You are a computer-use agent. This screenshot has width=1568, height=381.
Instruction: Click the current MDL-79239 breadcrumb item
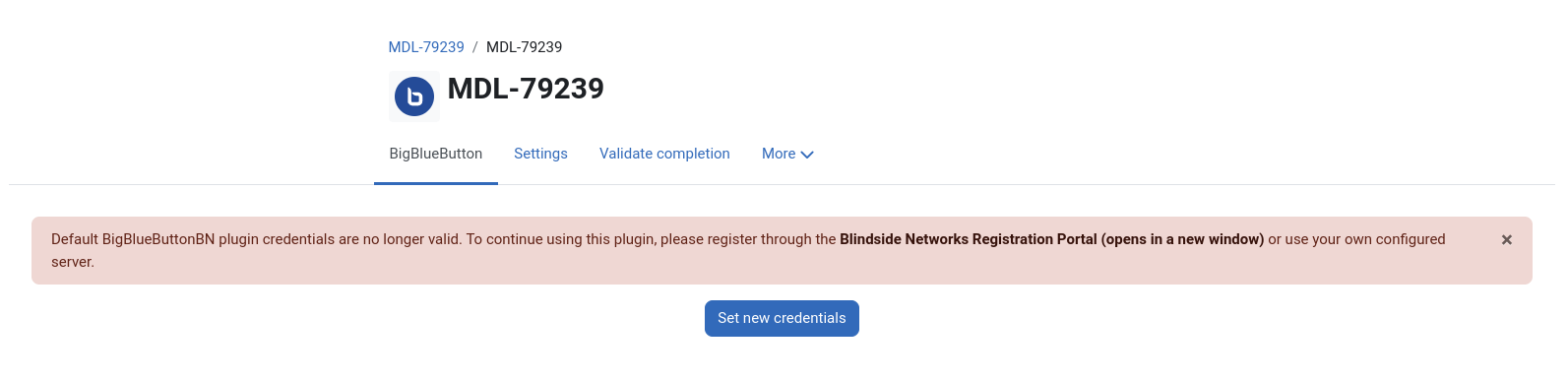click(x=524, y=47)
